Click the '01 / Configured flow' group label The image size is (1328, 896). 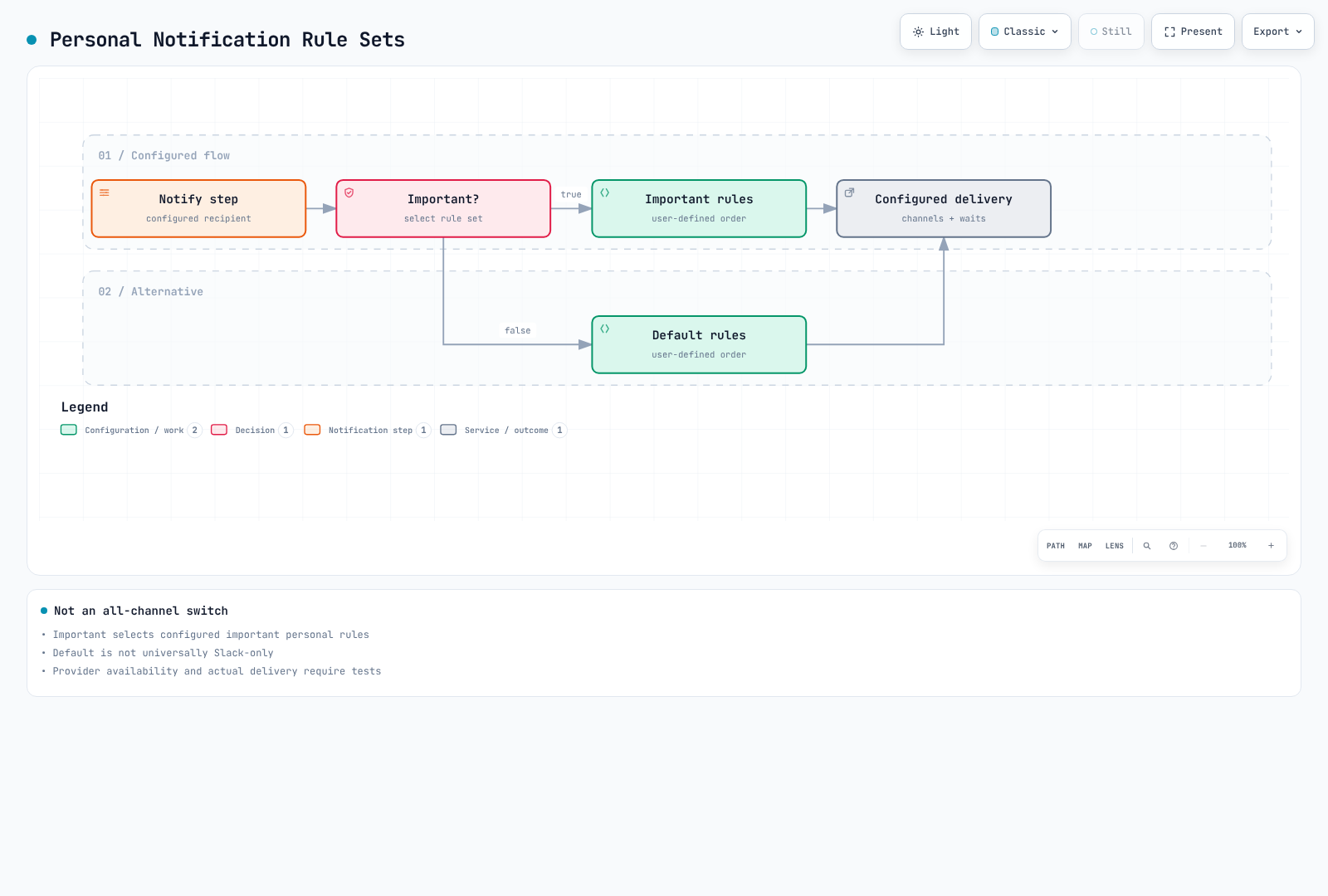[x=164, y=156]
